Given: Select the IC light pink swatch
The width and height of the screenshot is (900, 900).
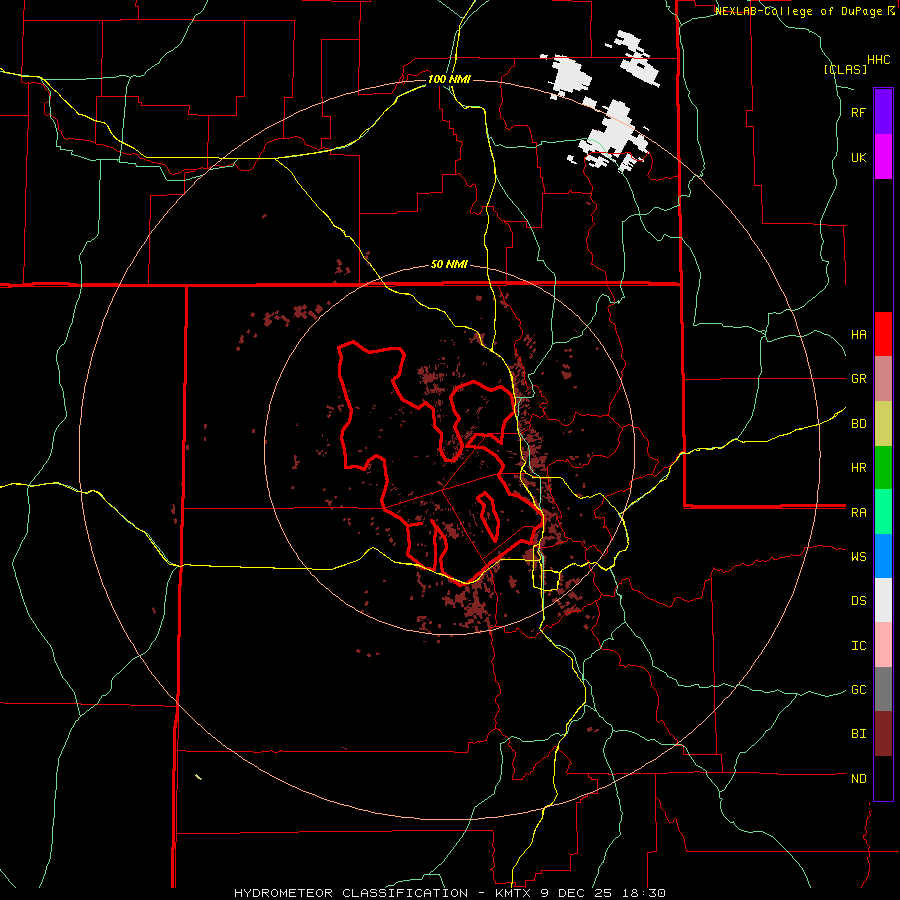Looking at the screenshot, I should (x=883, y=645).
